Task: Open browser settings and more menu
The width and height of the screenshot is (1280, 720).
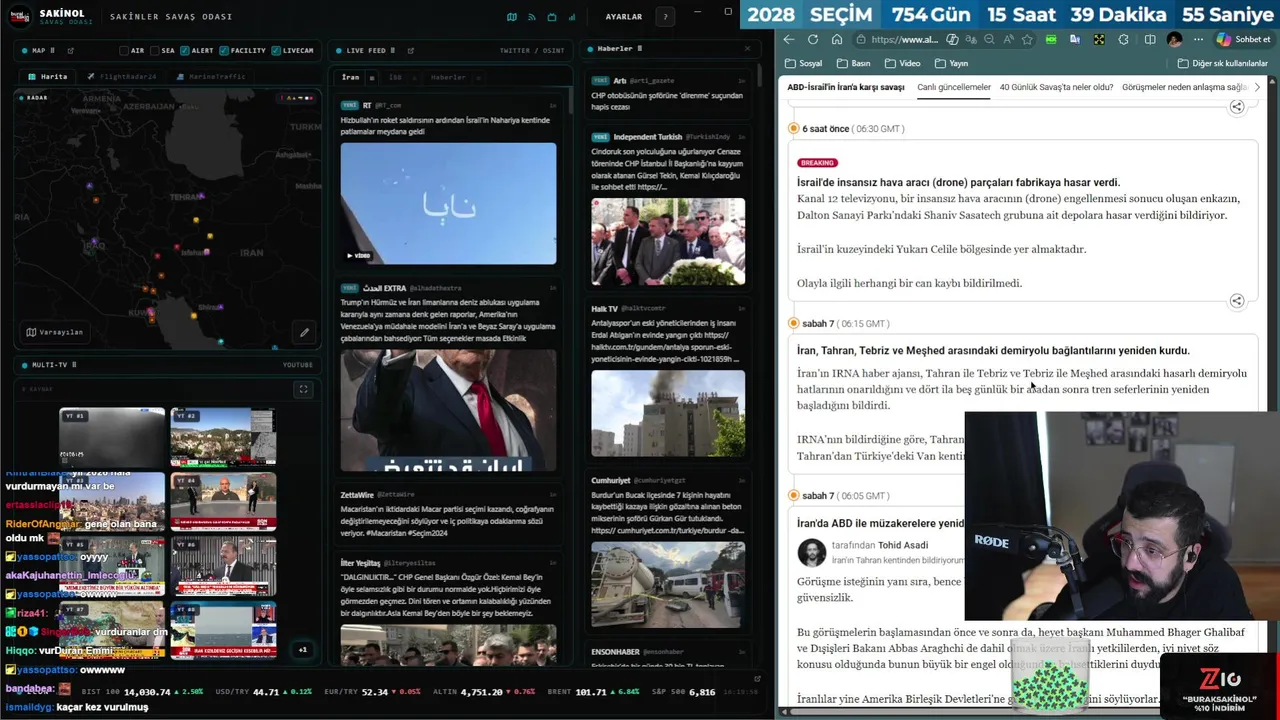Action: click(x=1198, y=40)
